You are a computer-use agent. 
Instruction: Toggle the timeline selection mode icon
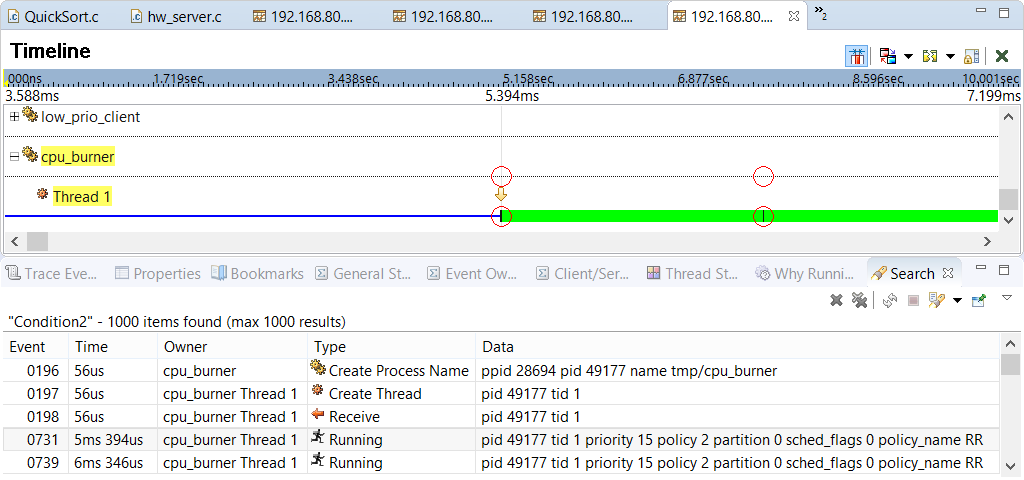(857, 56)
